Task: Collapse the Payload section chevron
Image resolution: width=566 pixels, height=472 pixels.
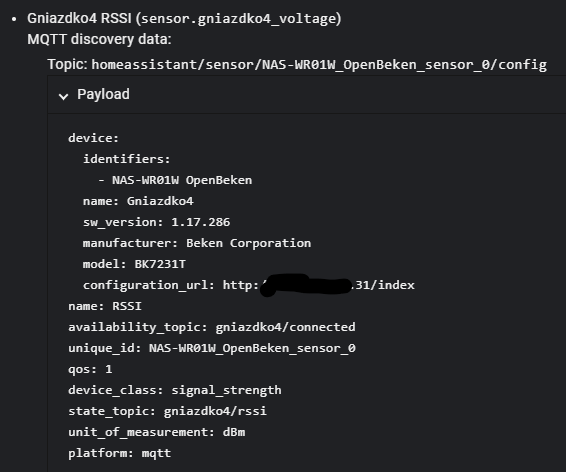Action: coord(64,96)
